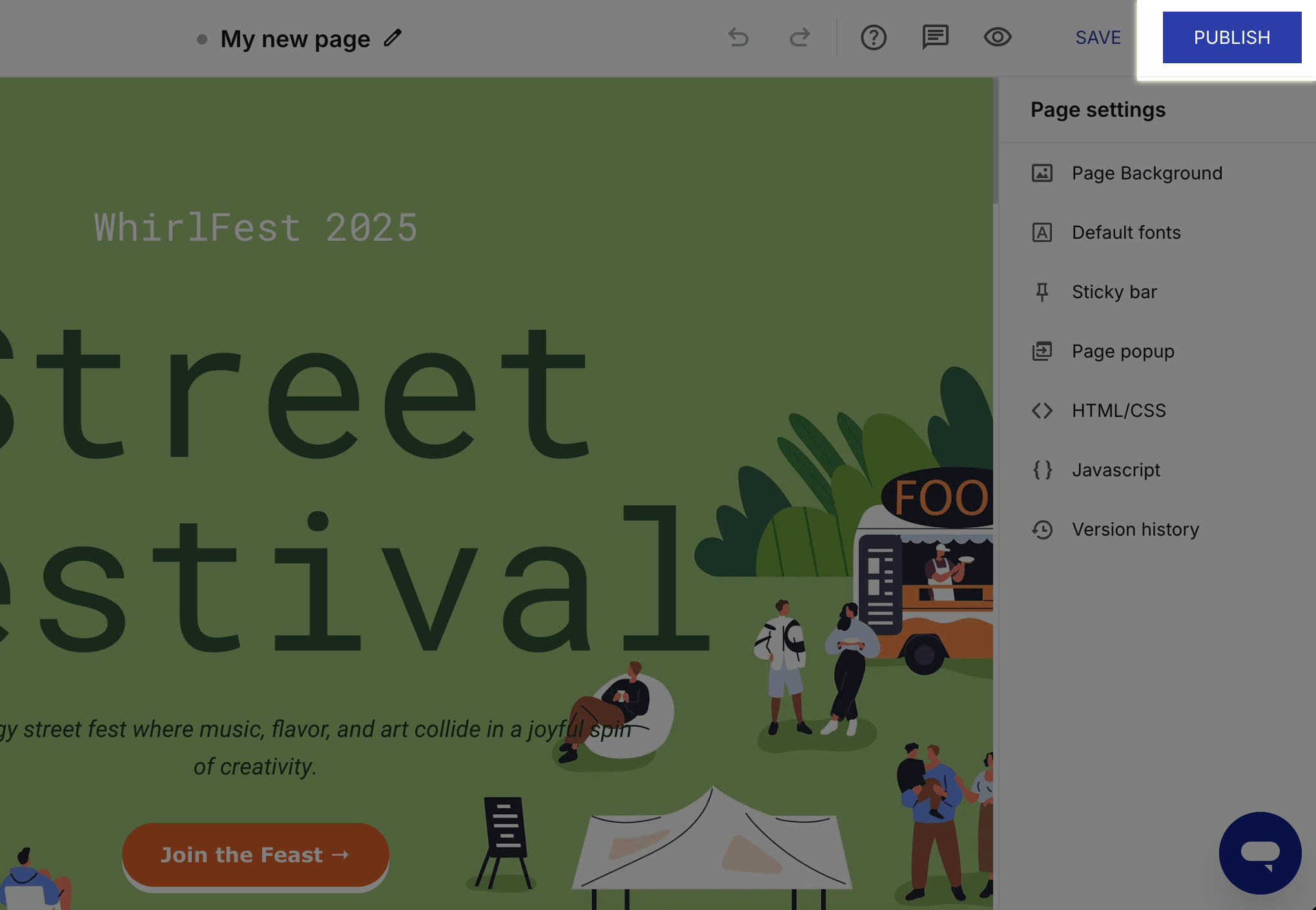
Task: Open the Javascript settings icon
Action: [1042, 470]
